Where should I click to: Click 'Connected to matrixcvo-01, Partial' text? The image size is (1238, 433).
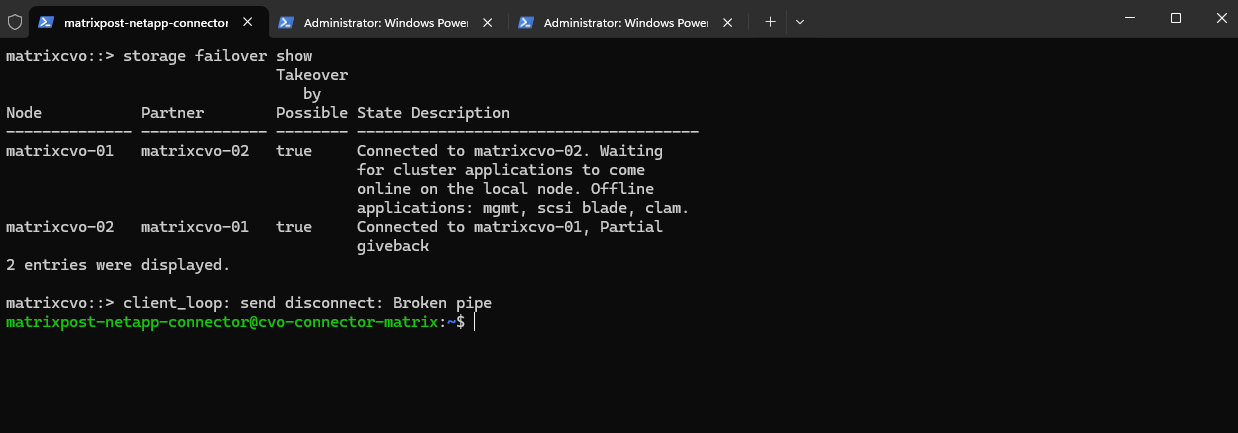[510, 227]
